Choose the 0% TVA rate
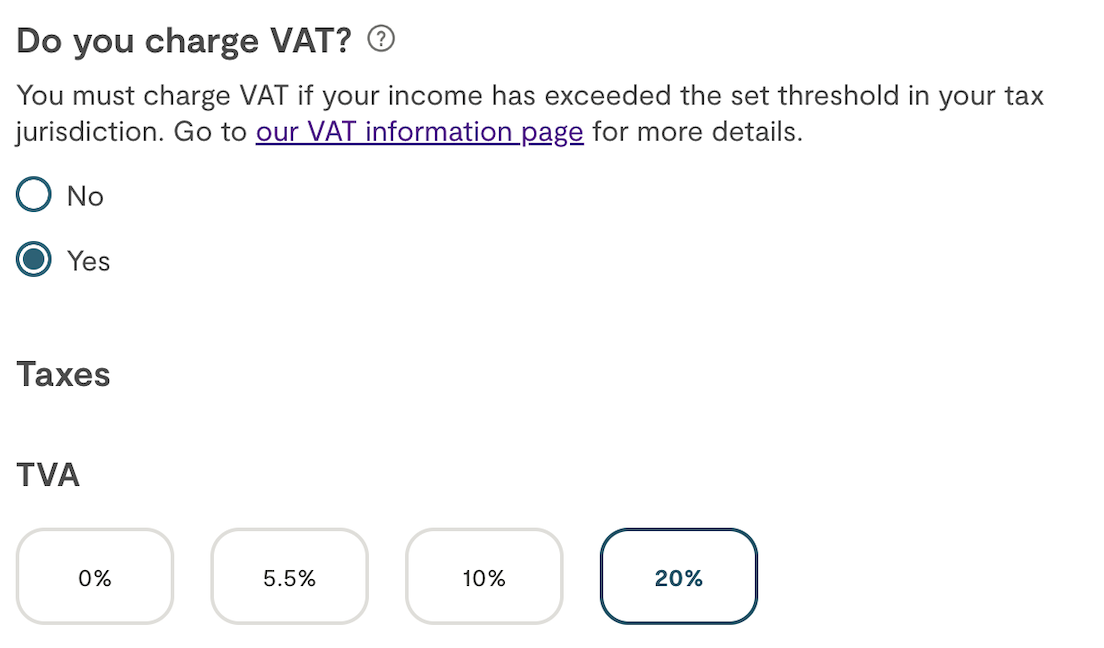 click(95, 576)
